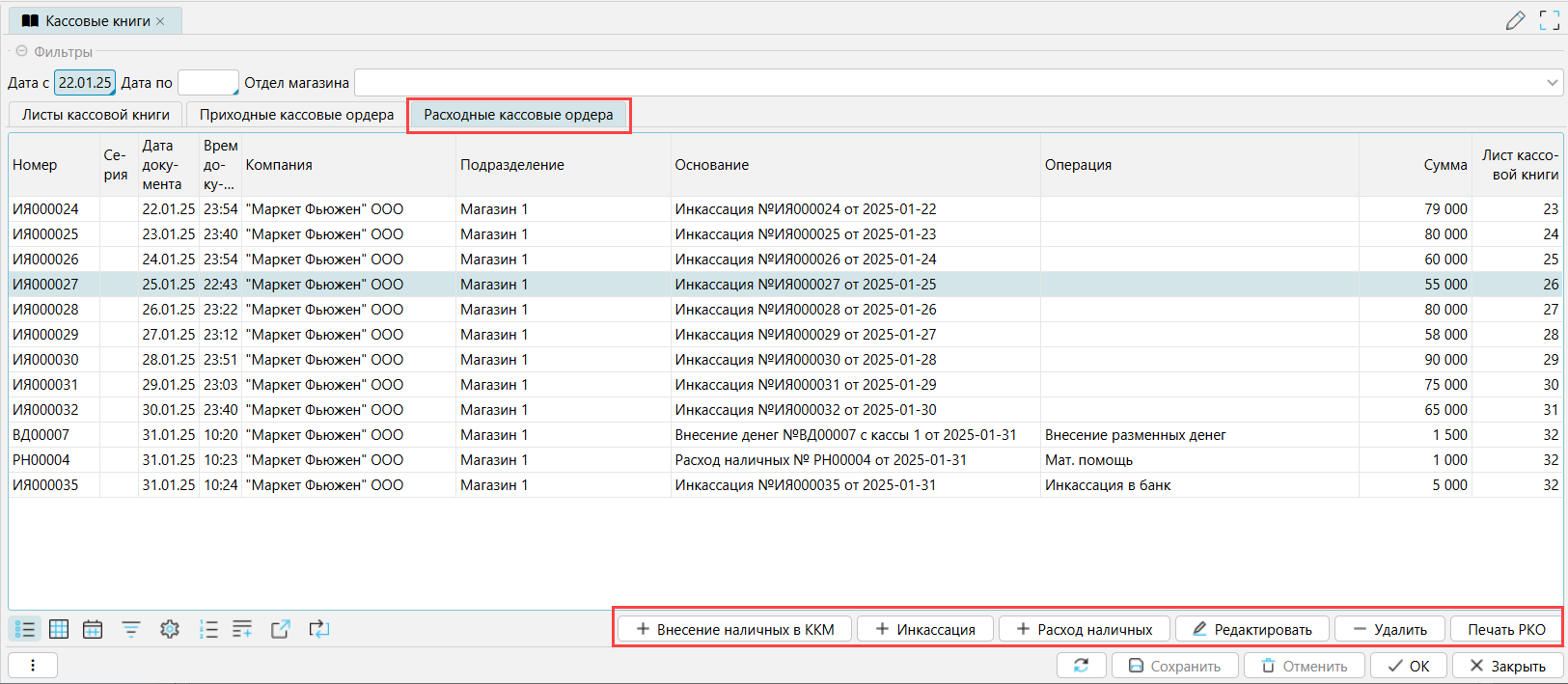Open the Приходные кассовые ордера tab
1568x684 pixels.
coord(296,115)
